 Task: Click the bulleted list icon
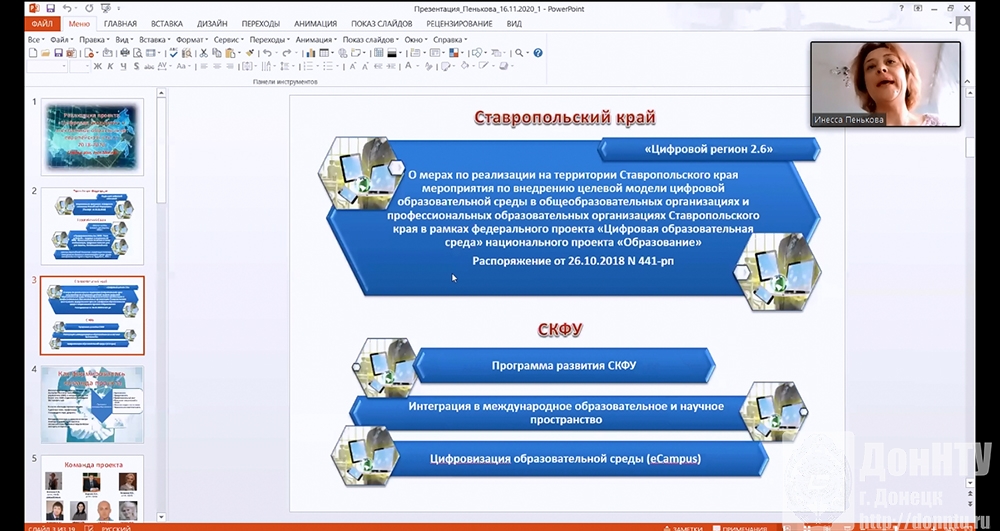[329, 66]
